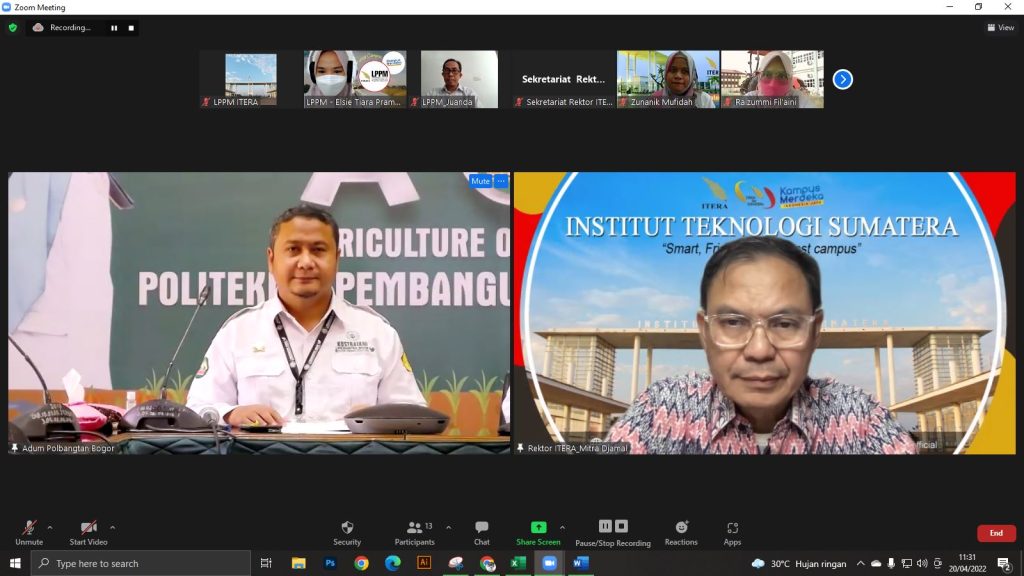This screenshot has height=576, width=1024.
Task: Select the LPPM - Elsie Tiara thumbnail
Action: pyautogui.click(x=355, y=79)
